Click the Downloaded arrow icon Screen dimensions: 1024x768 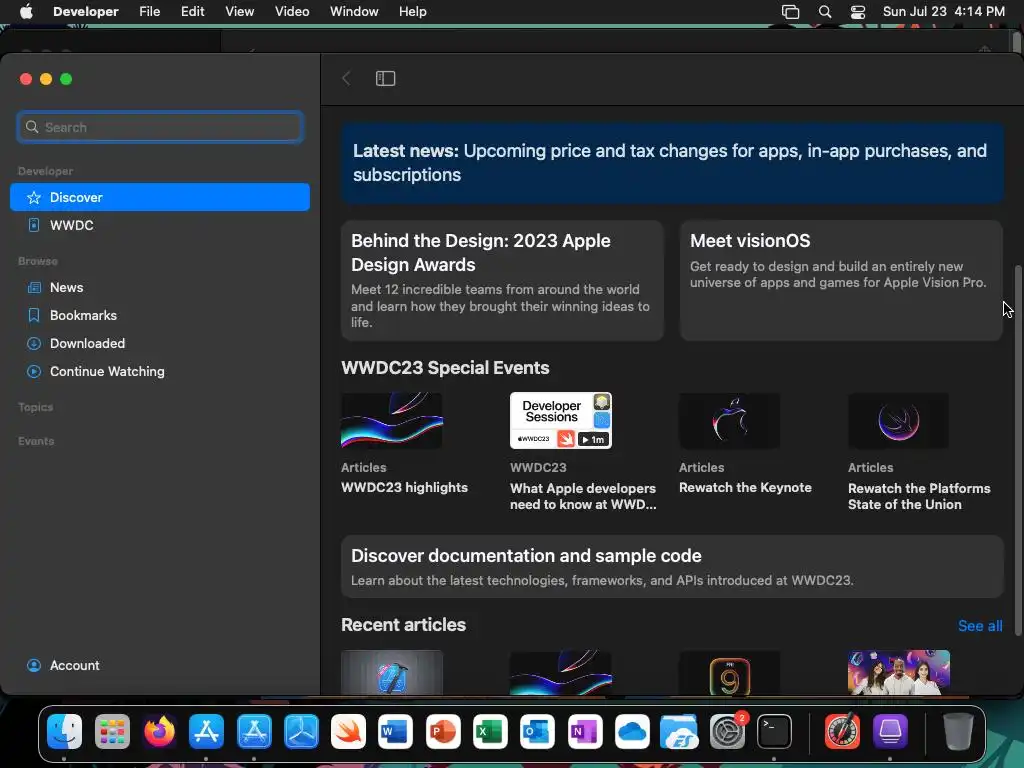coord(34,344)
